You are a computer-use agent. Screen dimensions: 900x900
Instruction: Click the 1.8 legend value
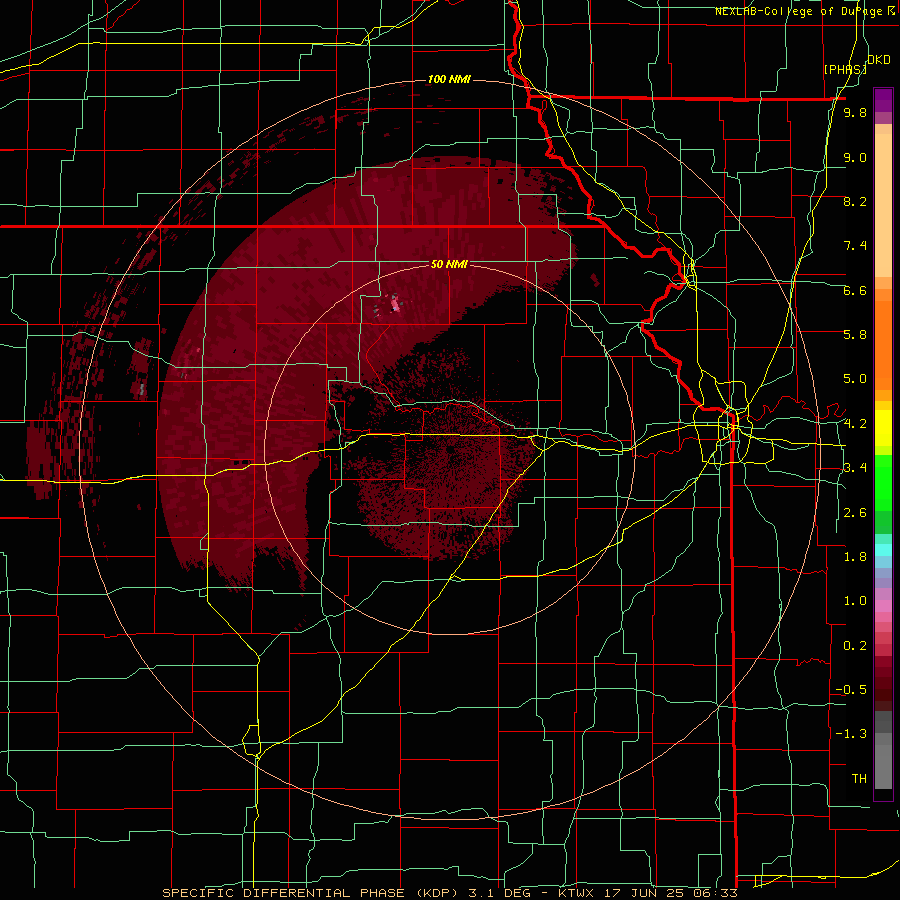855,557
